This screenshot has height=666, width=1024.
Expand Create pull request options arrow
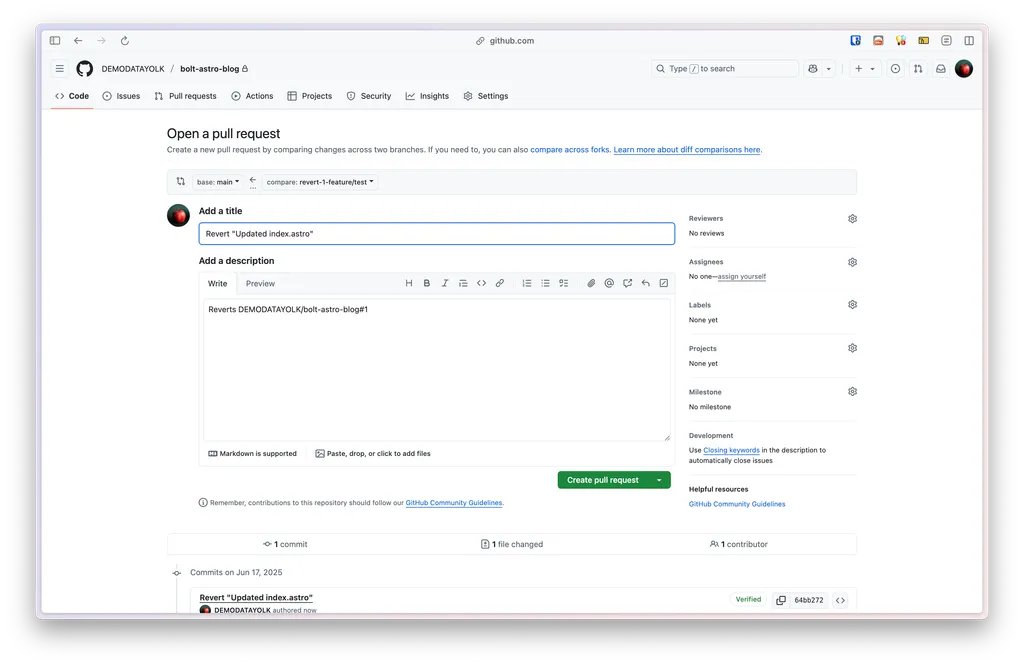[659, 480]
